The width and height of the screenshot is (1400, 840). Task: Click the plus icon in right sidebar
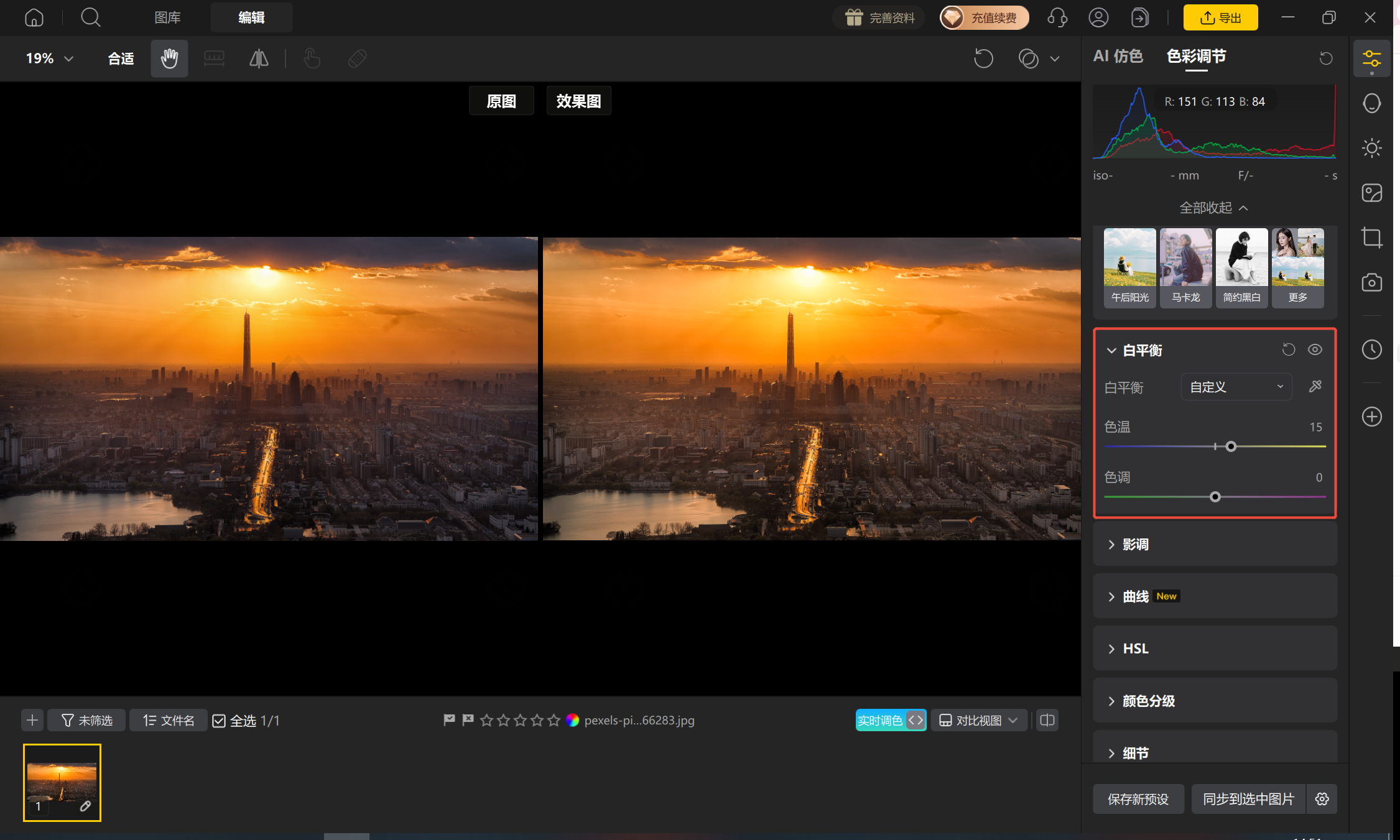(1372, 417)
